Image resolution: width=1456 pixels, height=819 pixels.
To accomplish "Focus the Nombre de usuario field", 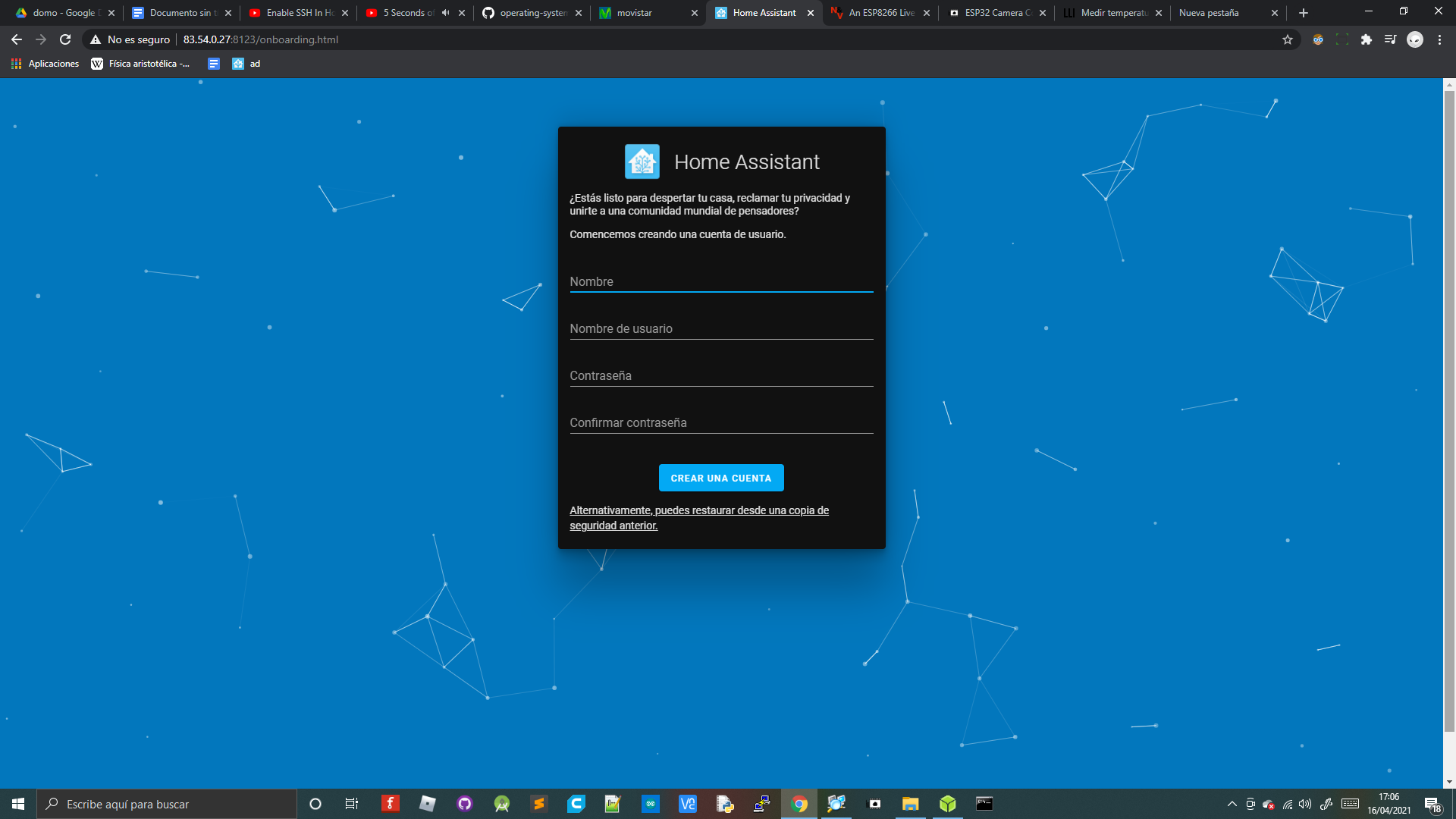I will click(720, 328).
